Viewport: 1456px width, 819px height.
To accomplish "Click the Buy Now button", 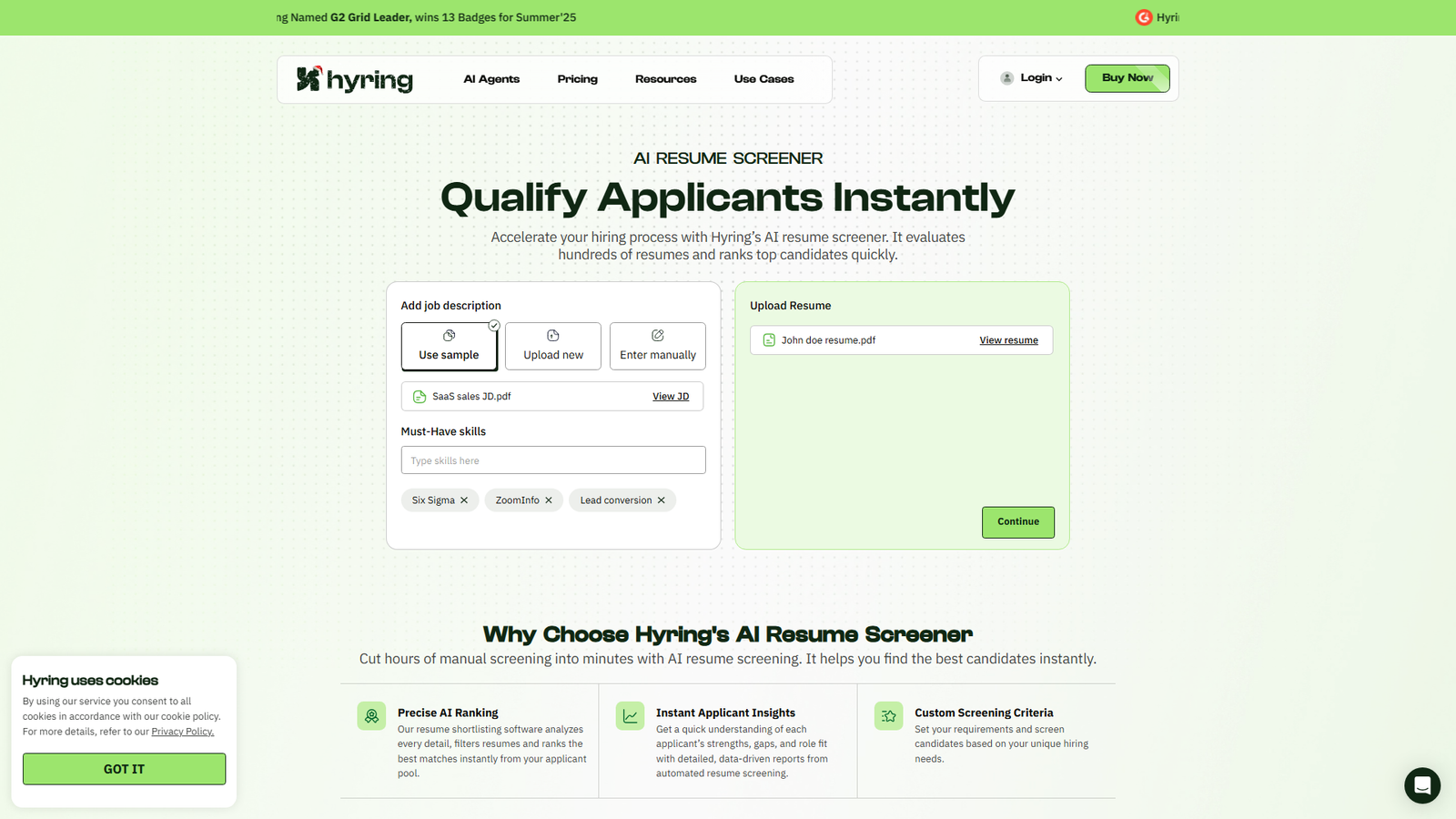I will pyautogui.click(x=1127, y=77).
